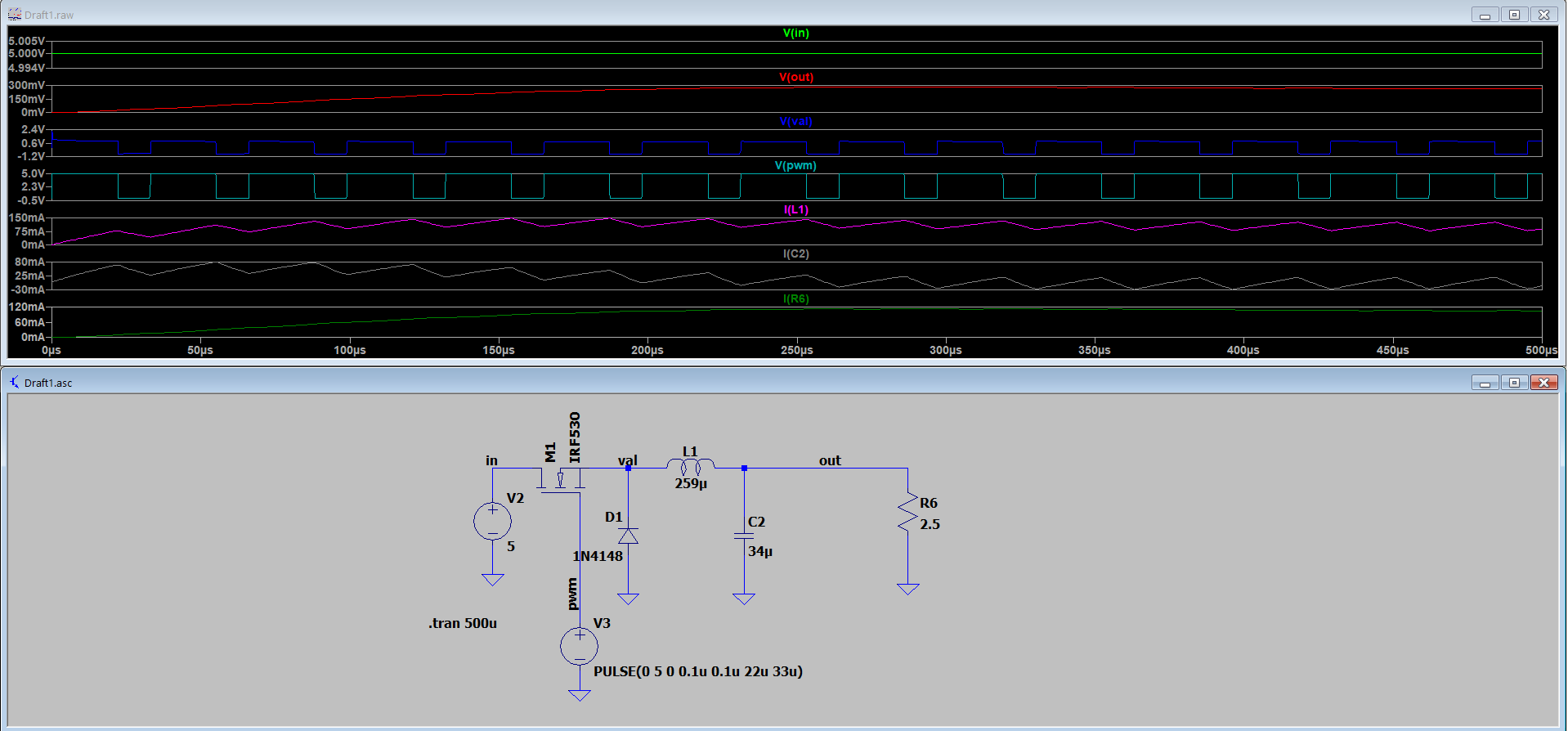Click the 'val' net label
Viewport: 1568px width, 731px height.
[628, 460]
